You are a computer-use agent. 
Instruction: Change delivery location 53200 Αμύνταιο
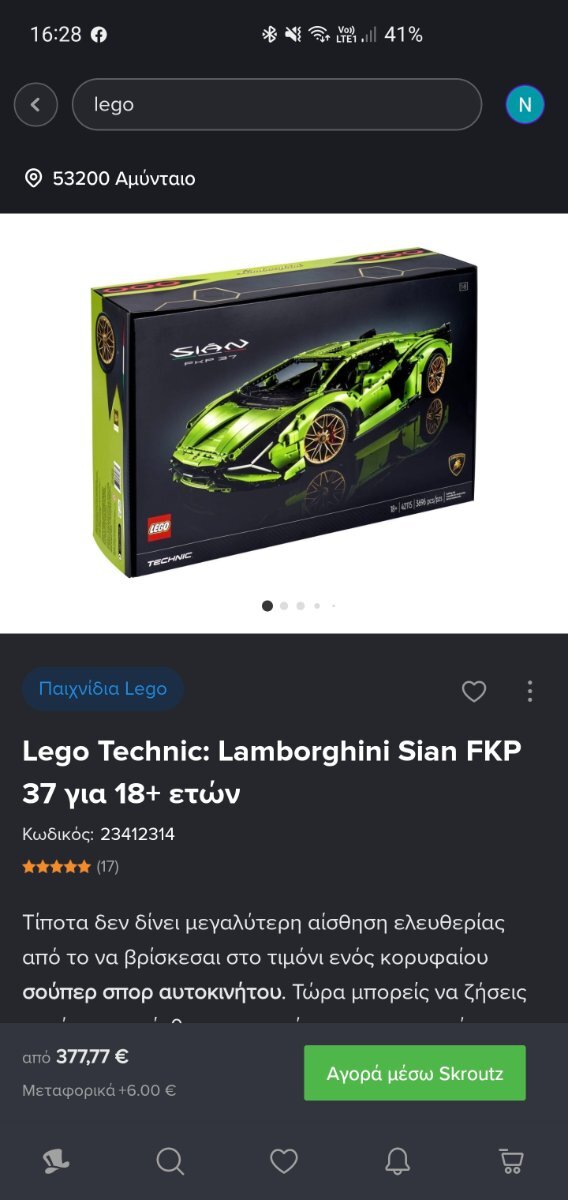pyautogui.click(x=110, y=179)
